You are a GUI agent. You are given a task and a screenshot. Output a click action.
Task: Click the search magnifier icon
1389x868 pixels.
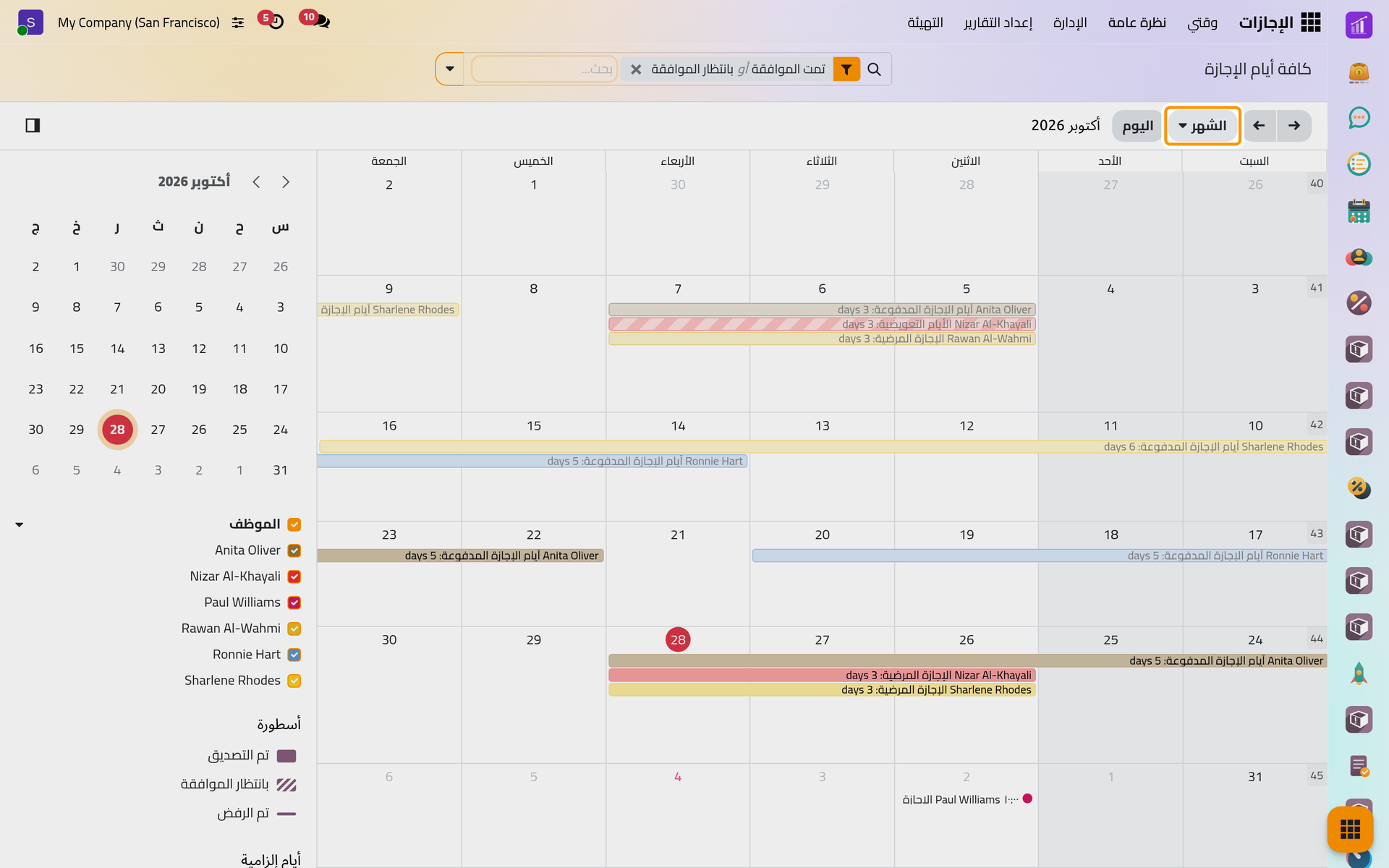tap(874, 69)
